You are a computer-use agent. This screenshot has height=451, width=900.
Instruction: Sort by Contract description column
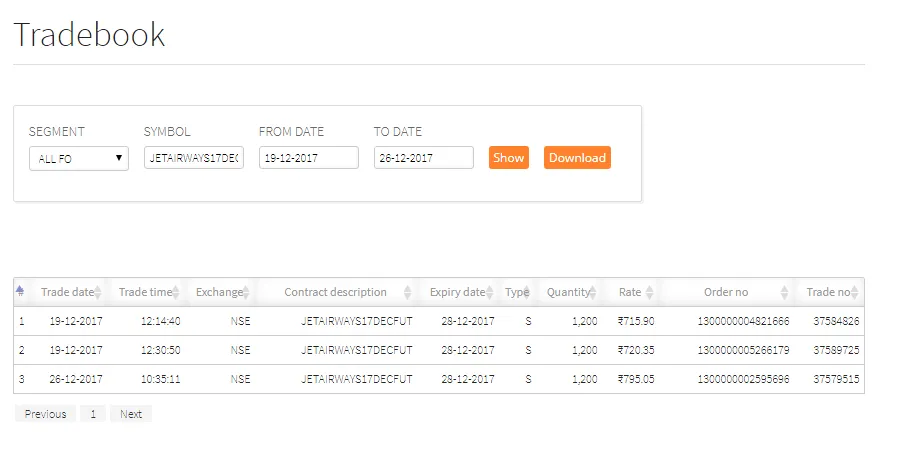(335, 292)
